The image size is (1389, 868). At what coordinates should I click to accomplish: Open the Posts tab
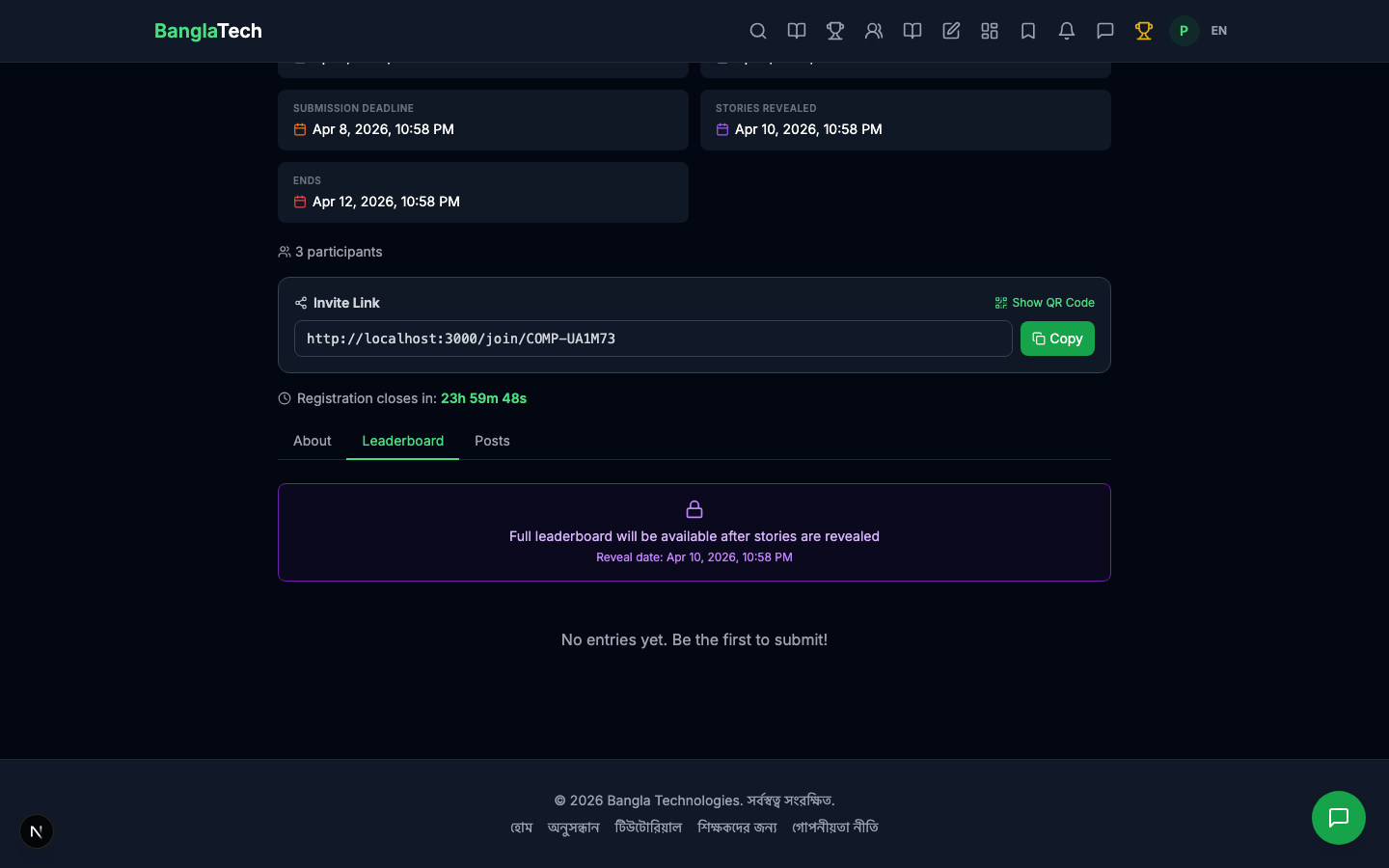click(492, 441)
